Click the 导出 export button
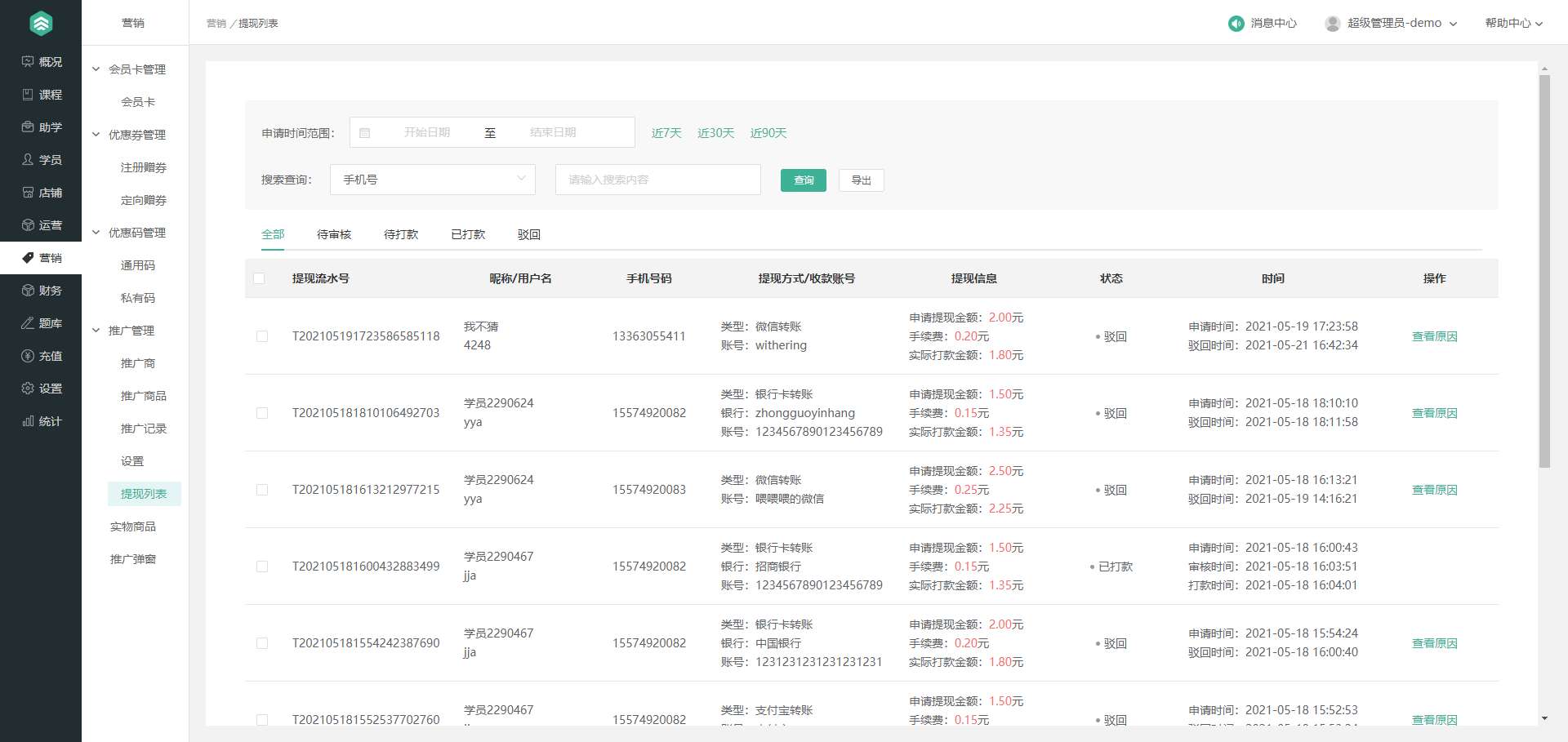 click(862, 180)
